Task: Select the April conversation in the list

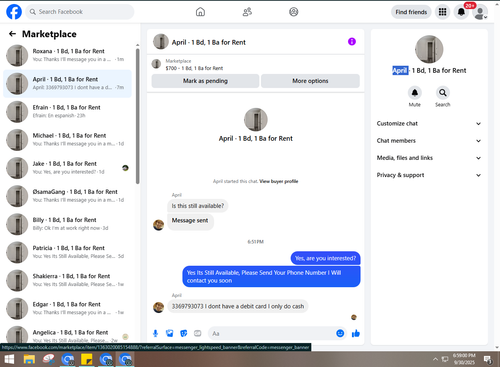Action: pyautogui.click(x=68, y=83)
